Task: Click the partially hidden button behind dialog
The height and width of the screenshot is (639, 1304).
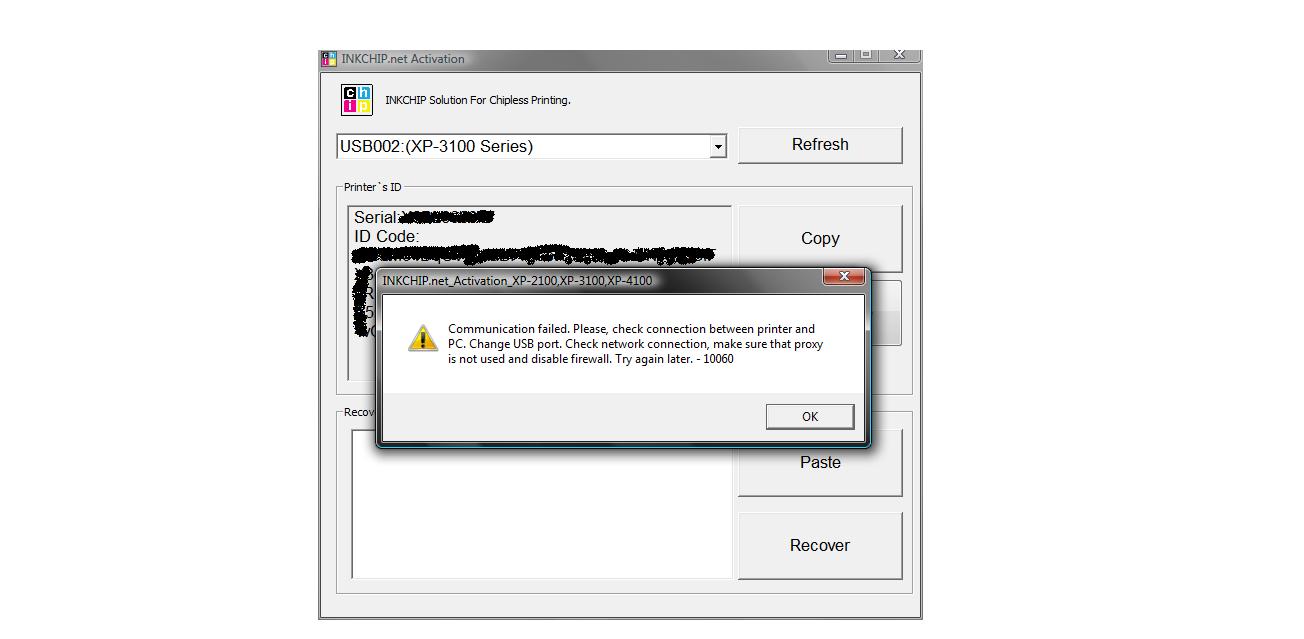Action: point(886,313)
